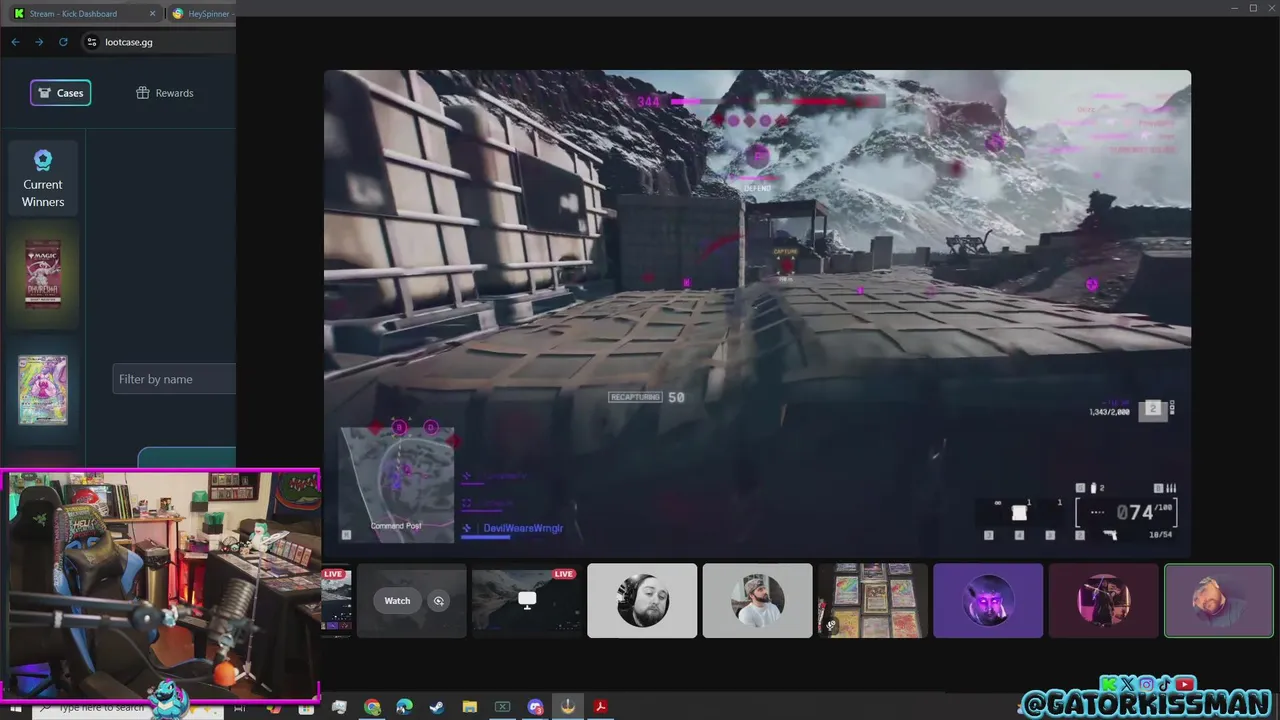The height and width of the screenshot is (720, 1280).
Task: Go back in the browser
Action: (x=15, y=42)
